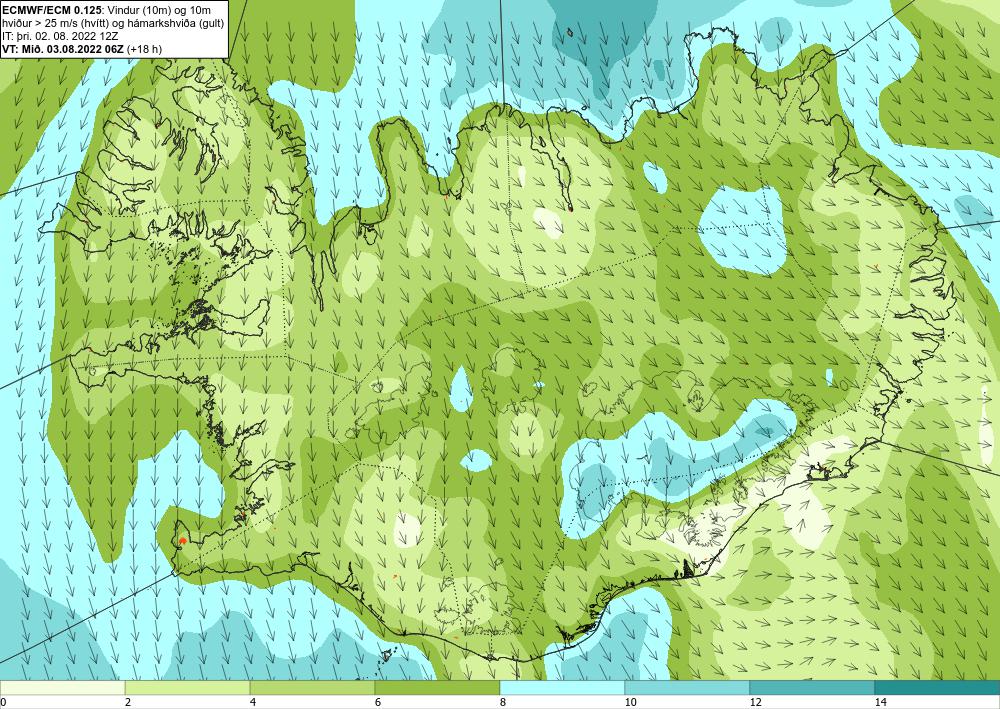
Task: Click the '(+18 h)' forecast offset text
Action: point(145,48)
